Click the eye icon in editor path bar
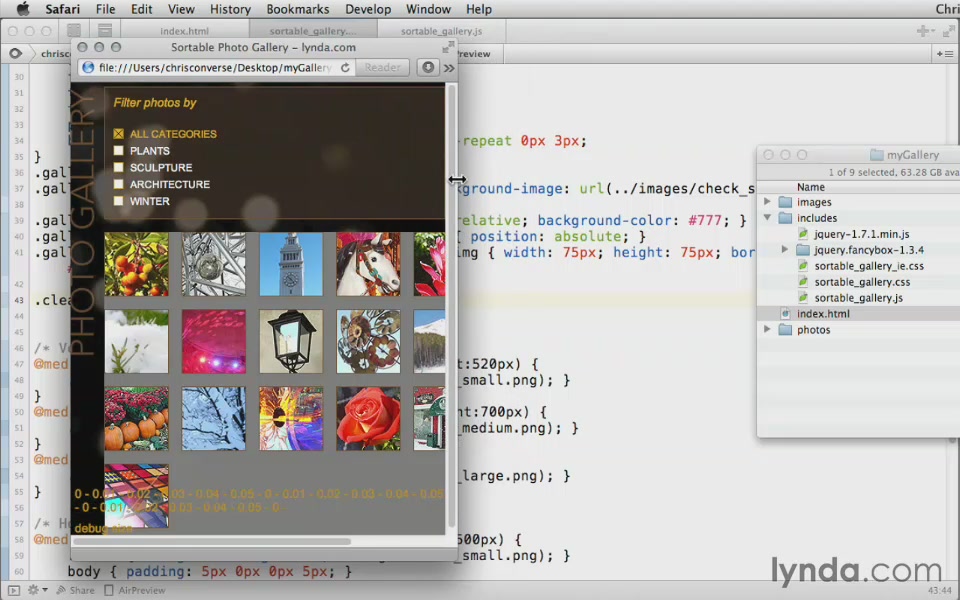 15,54
